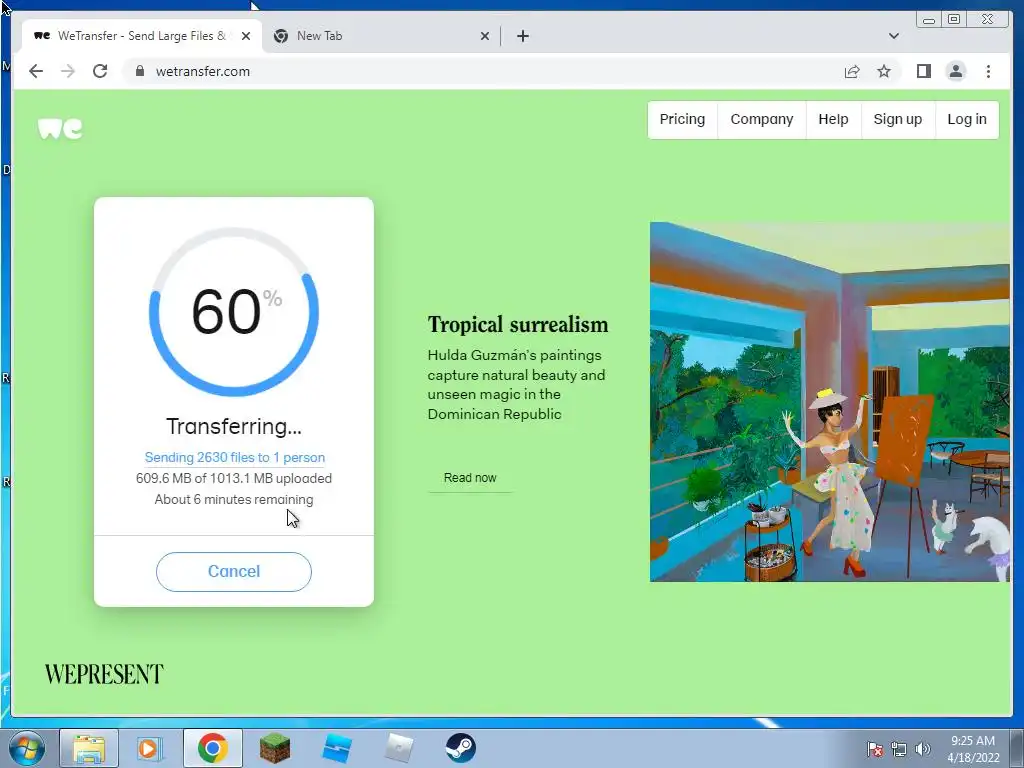The width and height of the screenshot is (1024, 768).
Task: Click About 6 minutes remaining text
Action: pyautogui.click(x=234, y=500)
